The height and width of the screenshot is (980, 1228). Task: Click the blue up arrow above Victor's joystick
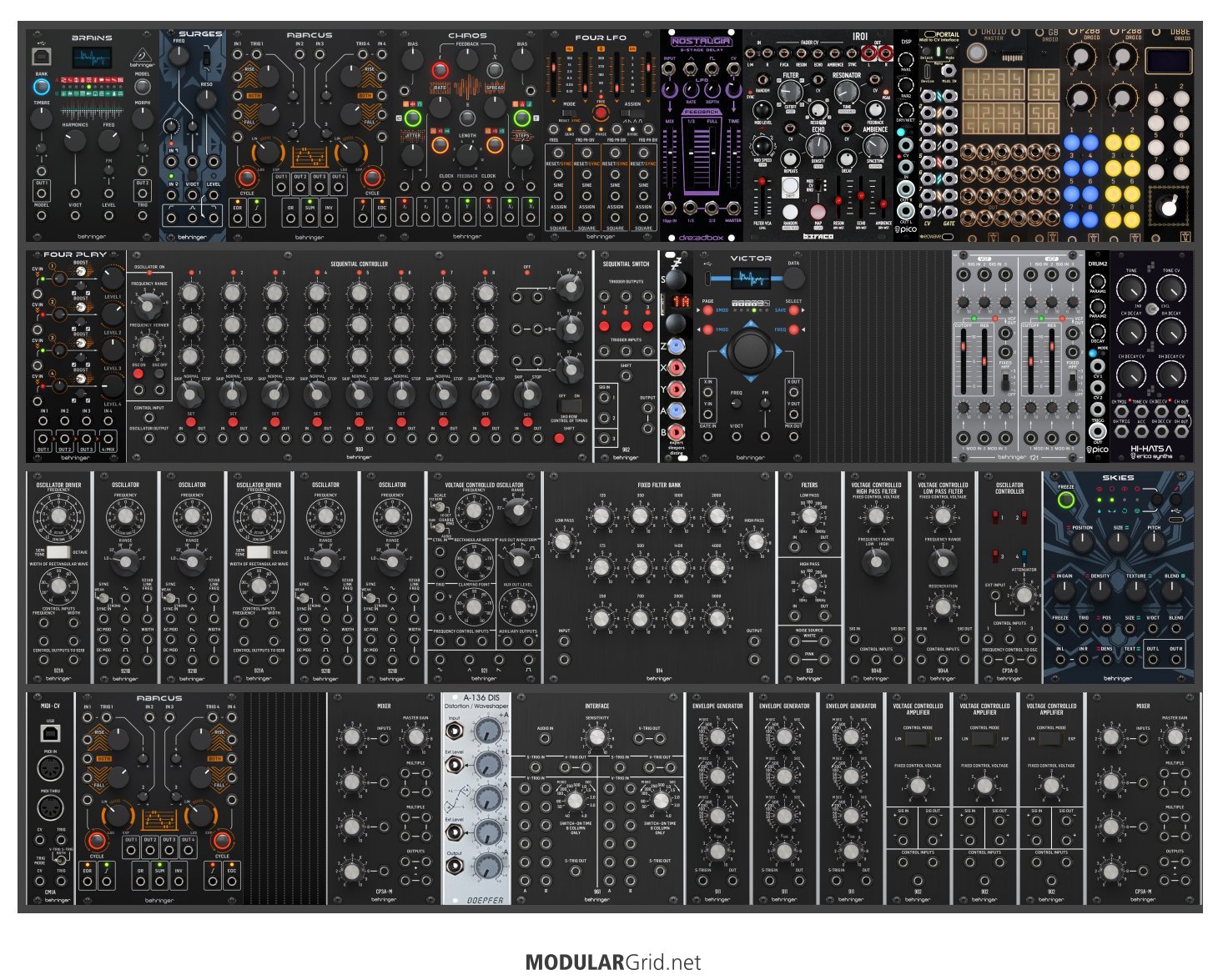click(x=752, y=324)
